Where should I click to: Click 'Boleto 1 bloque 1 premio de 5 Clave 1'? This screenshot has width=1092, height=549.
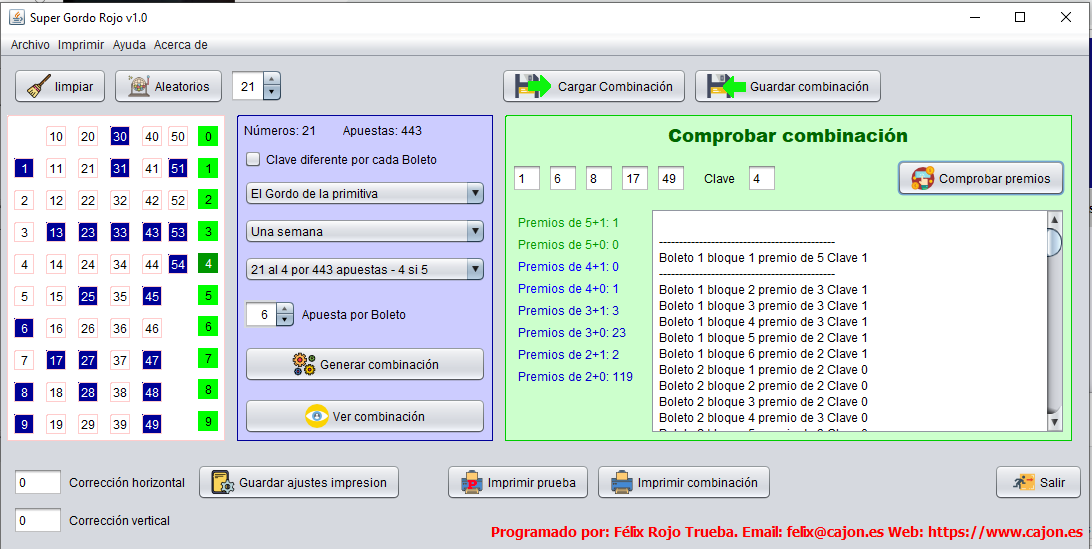763,258
